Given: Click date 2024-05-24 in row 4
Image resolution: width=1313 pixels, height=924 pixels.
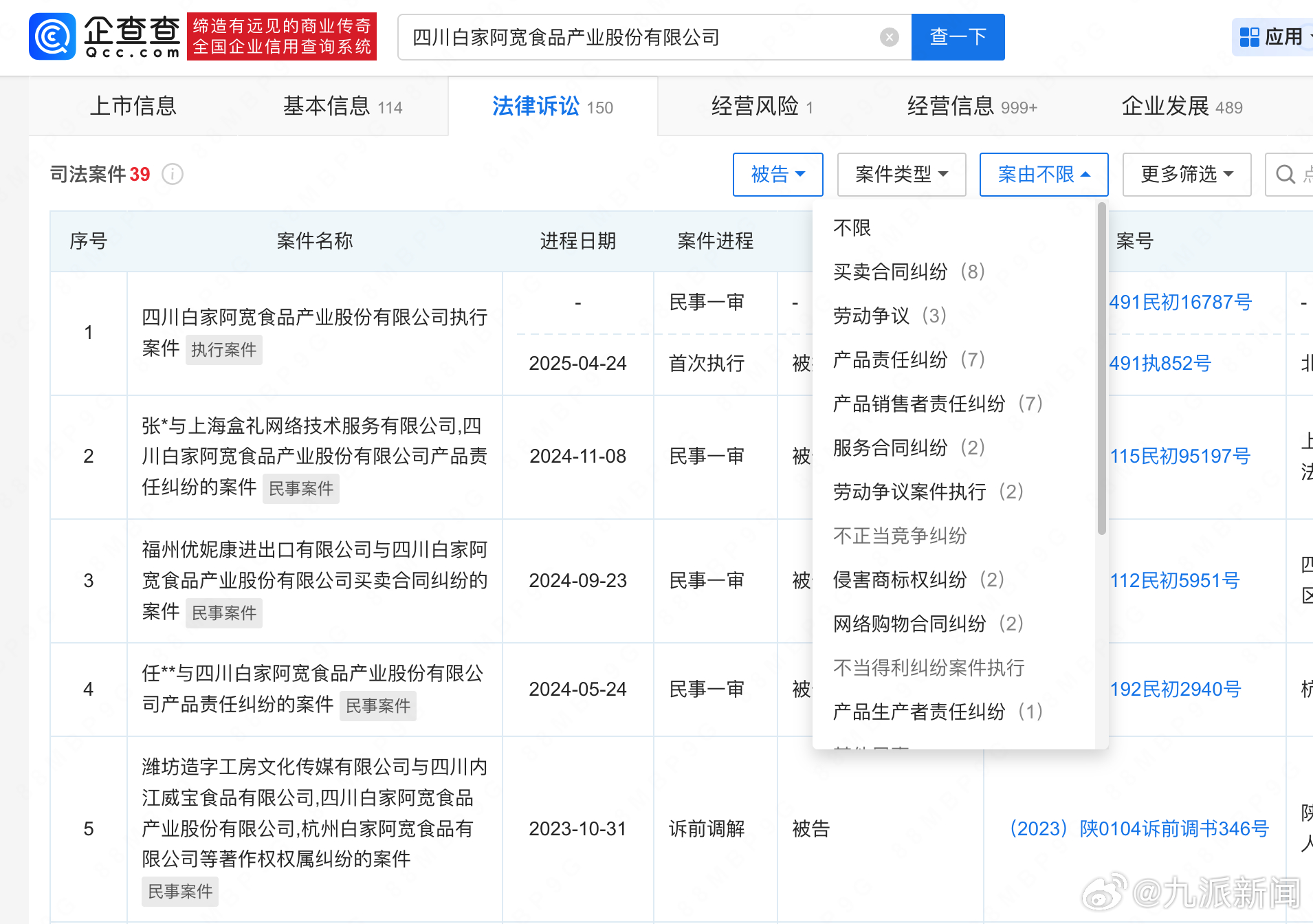Looking at the screenshot, I should tap(577, 690).
